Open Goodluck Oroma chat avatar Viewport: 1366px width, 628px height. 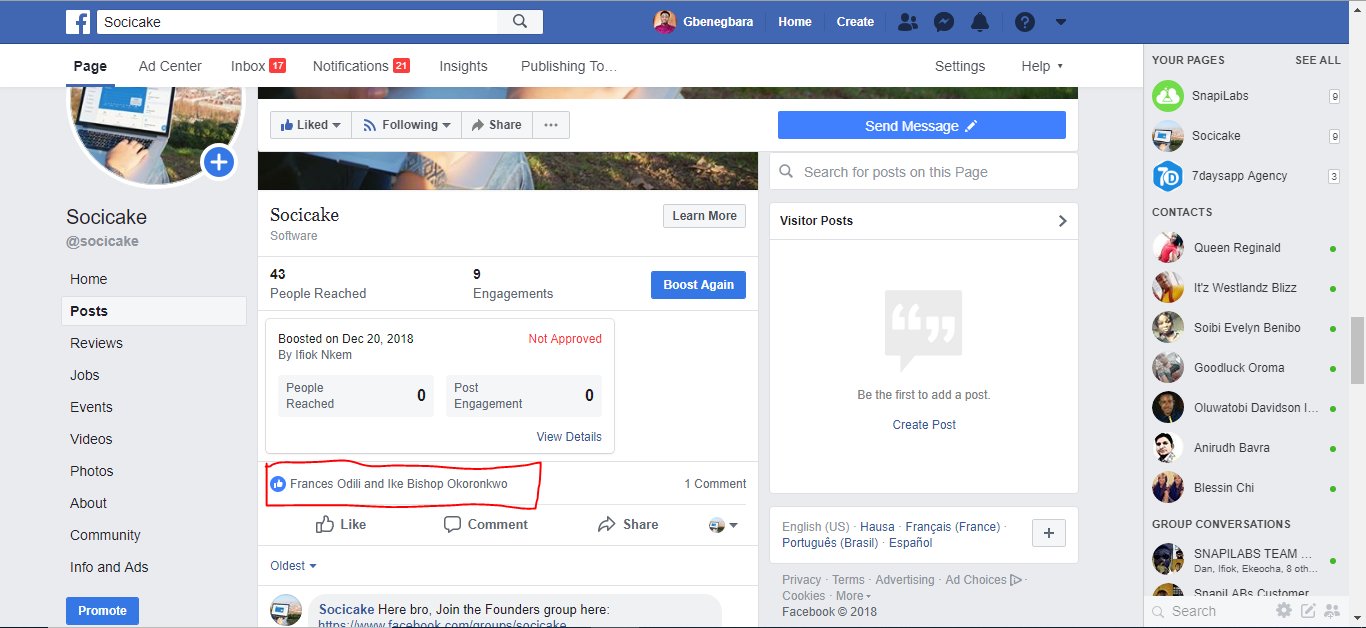tap(1168, 368)
